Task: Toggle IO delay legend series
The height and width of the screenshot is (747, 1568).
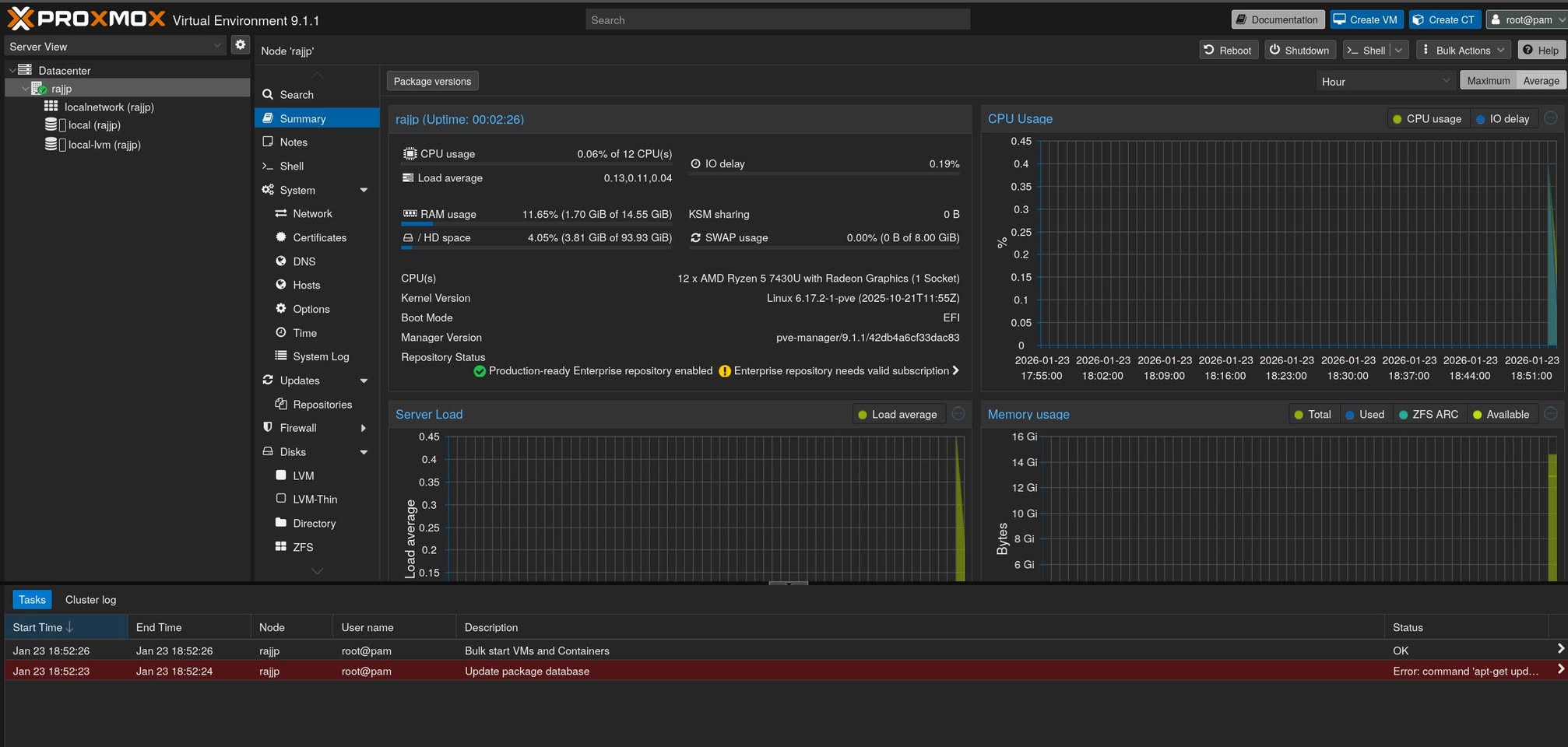Action: point(1503,119)
